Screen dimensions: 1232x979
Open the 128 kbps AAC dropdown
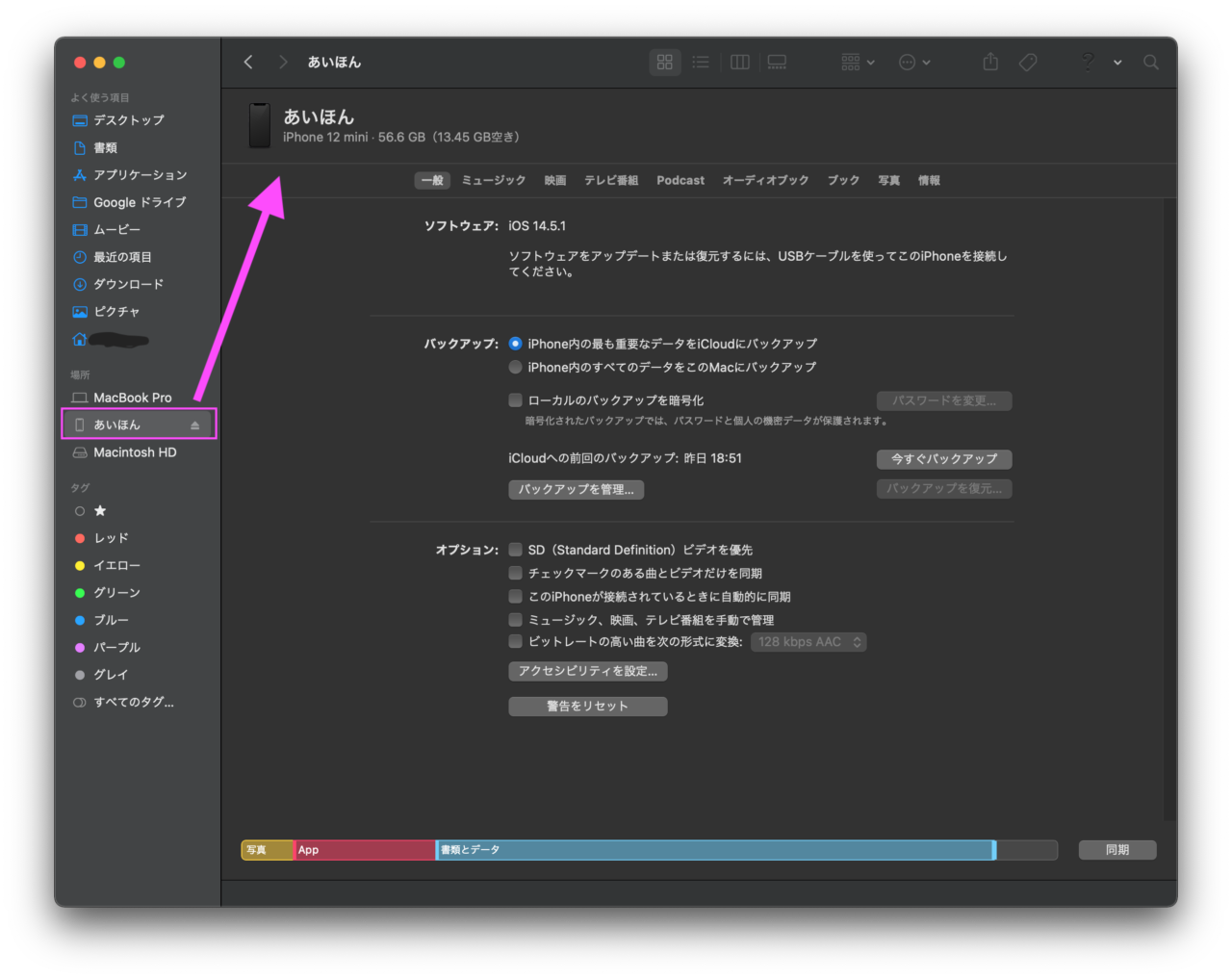pos(808,641)
